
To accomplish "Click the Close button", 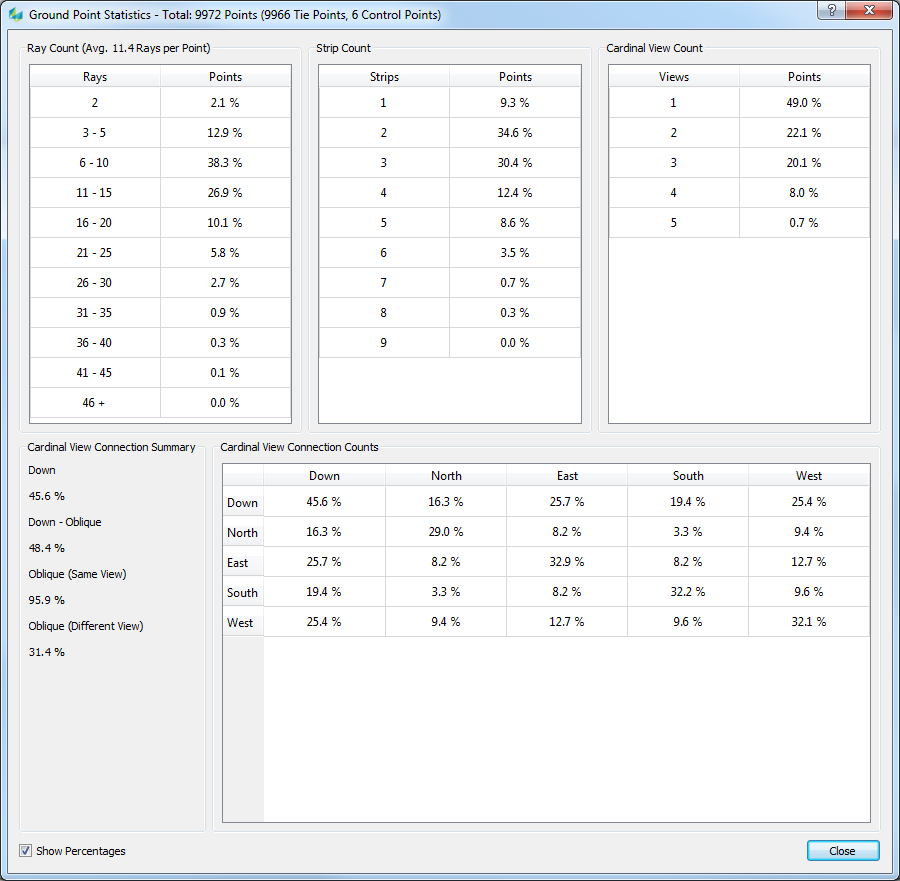I will [843, 851].
